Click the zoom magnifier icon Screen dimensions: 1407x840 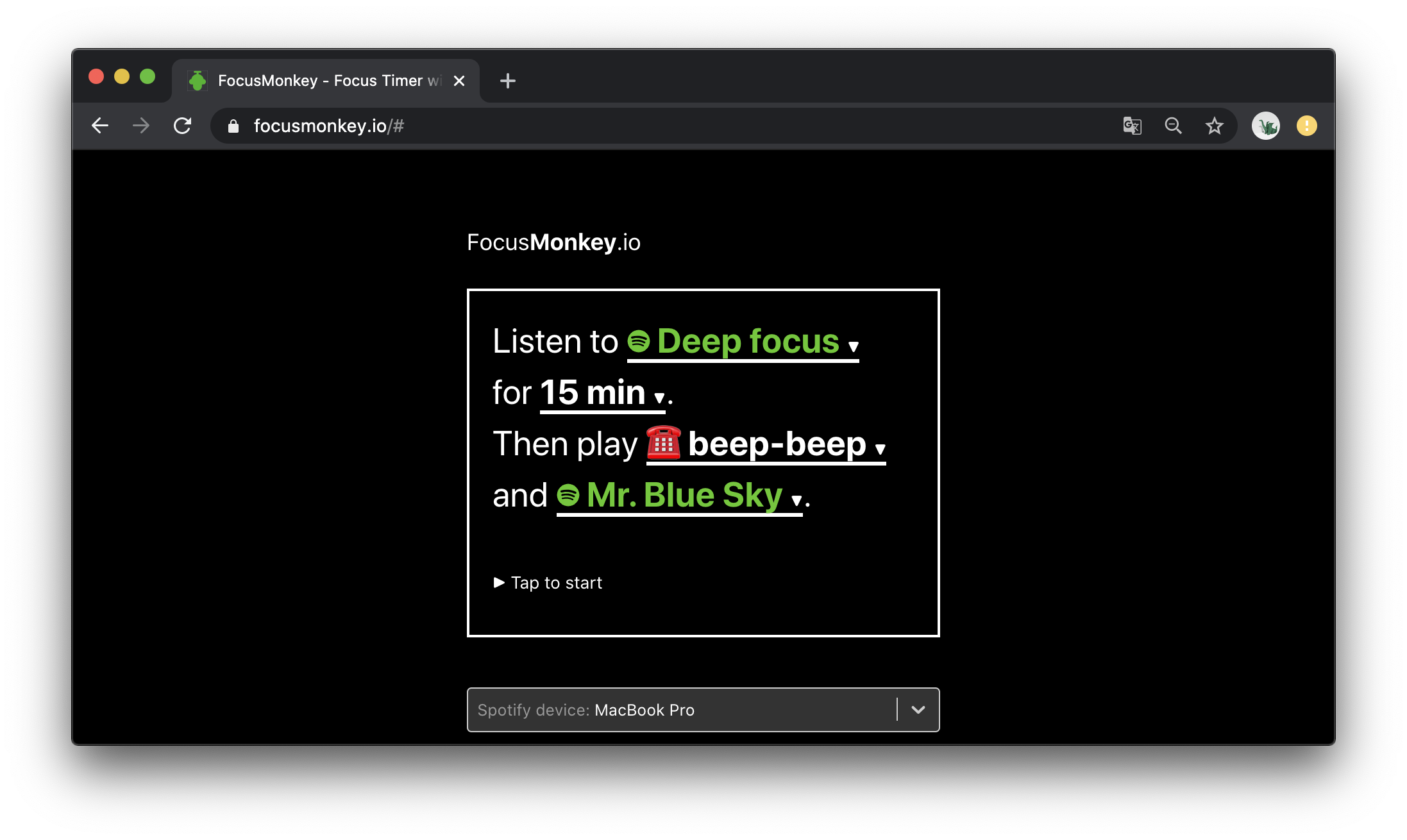click(1173, 126)
